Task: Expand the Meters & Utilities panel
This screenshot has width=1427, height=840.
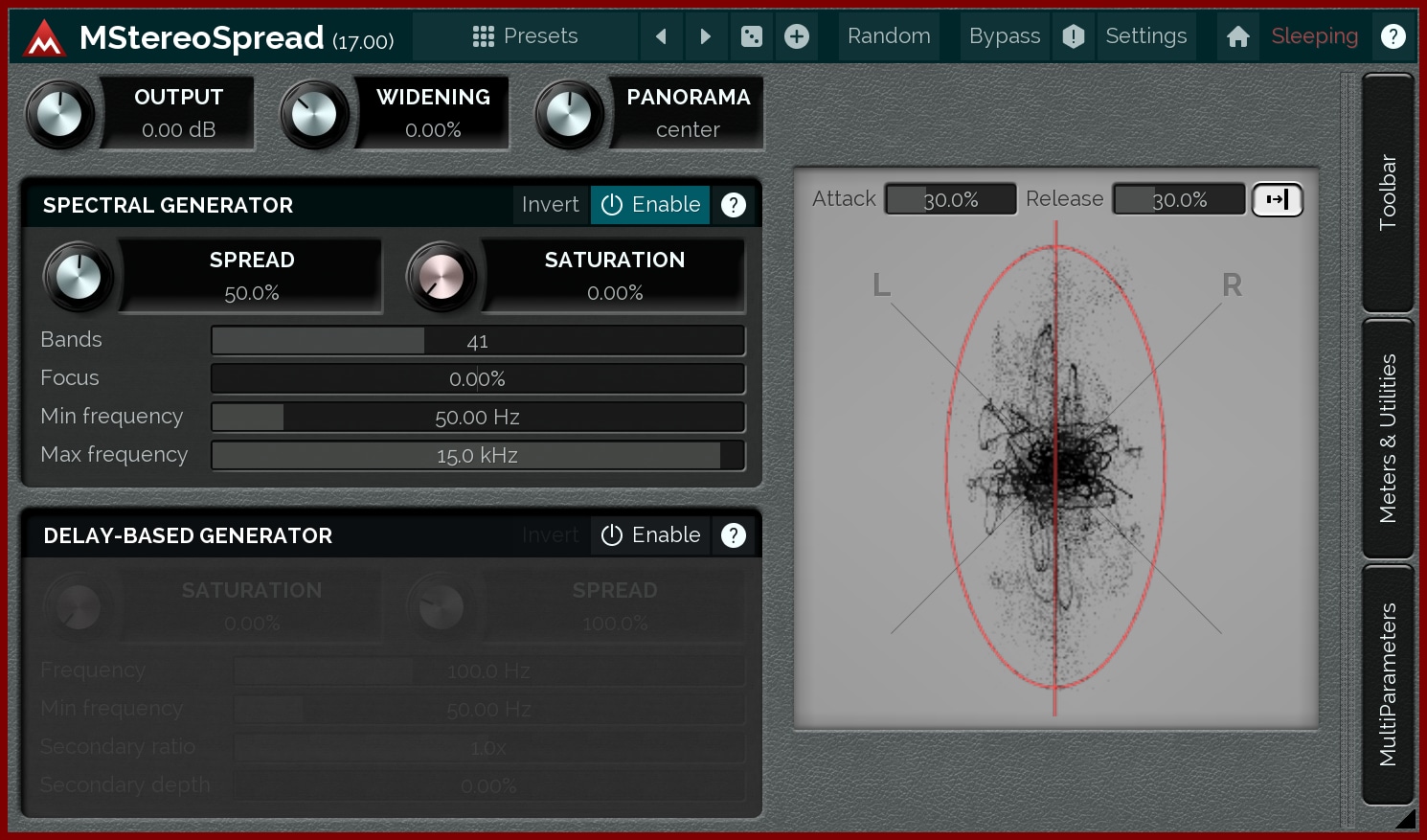Action: point(1388,438)
